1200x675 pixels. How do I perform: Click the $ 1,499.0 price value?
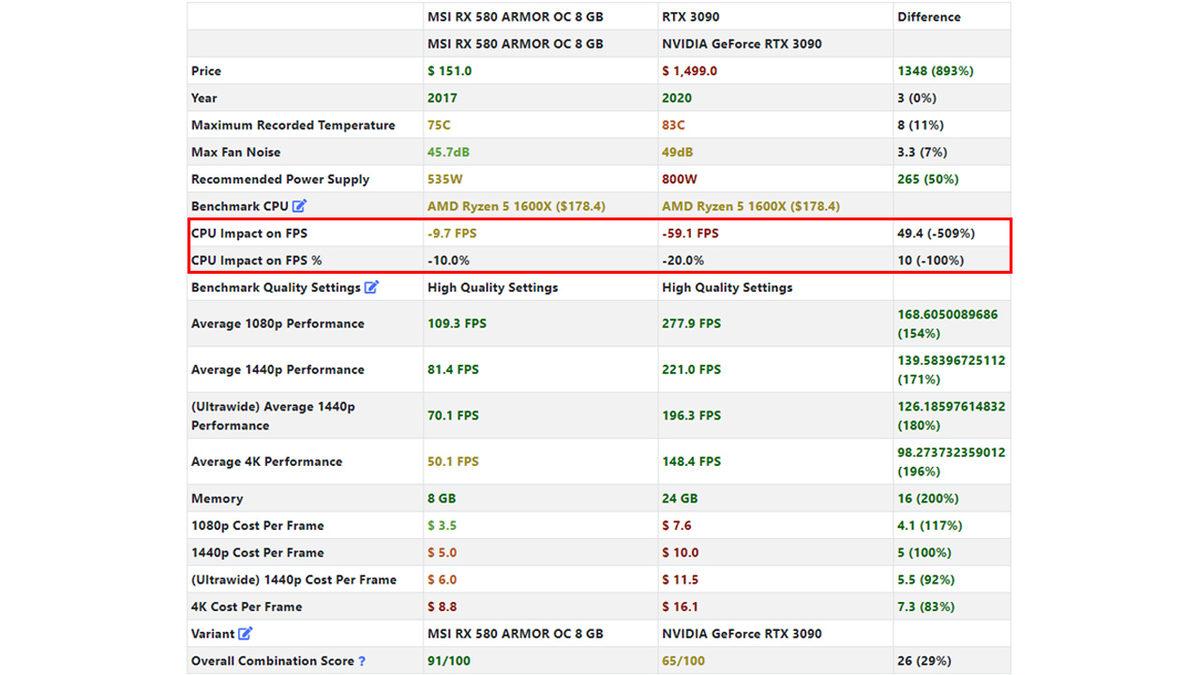pos(689,71)
